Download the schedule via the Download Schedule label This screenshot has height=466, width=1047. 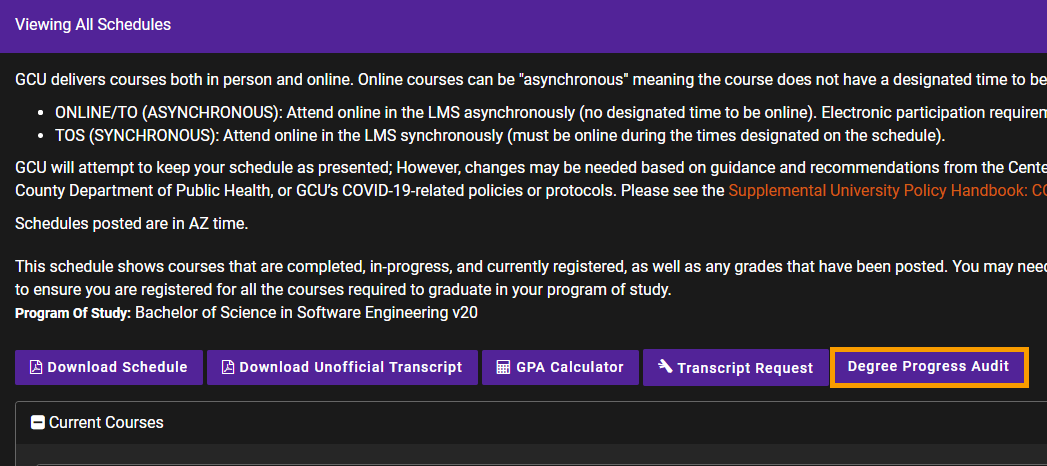click(117, 367)
